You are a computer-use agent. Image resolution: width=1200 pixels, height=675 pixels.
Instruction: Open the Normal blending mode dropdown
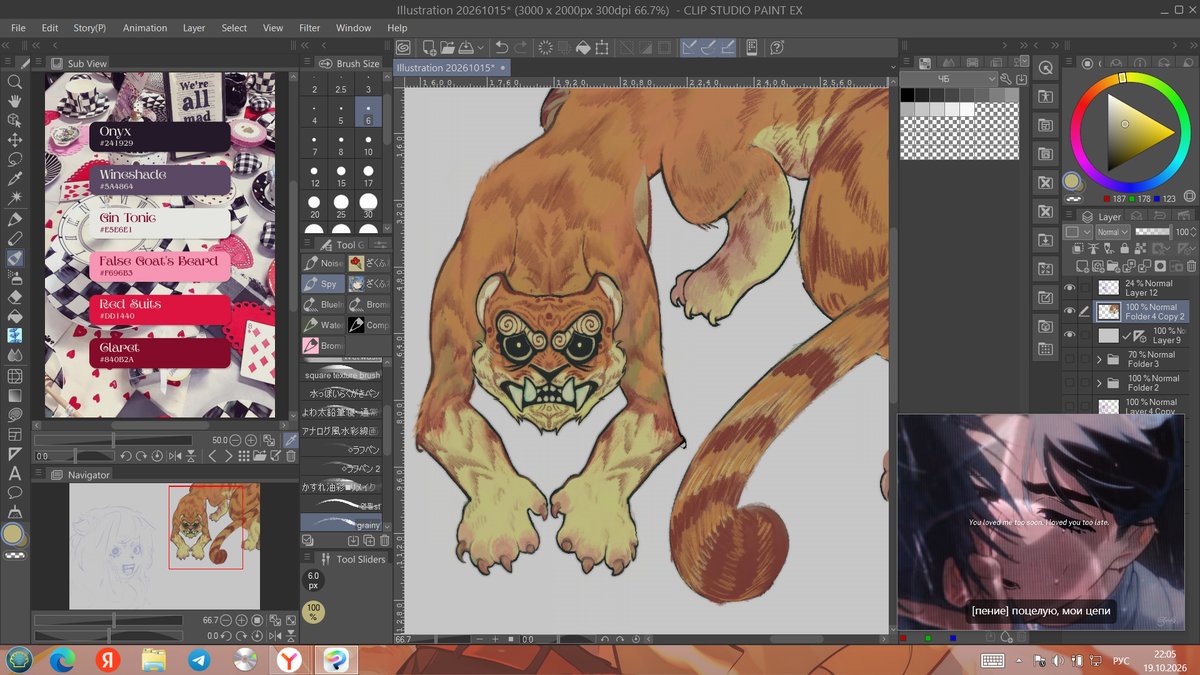click(x=1112, y=232)
